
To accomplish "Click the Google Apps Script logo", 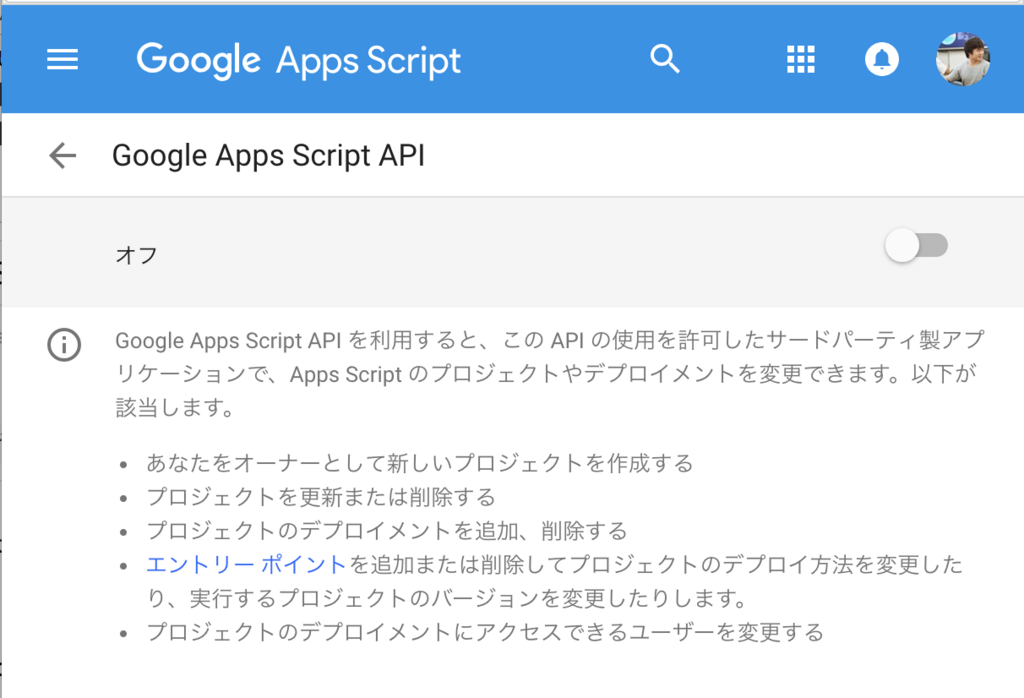I will (298, 61).
